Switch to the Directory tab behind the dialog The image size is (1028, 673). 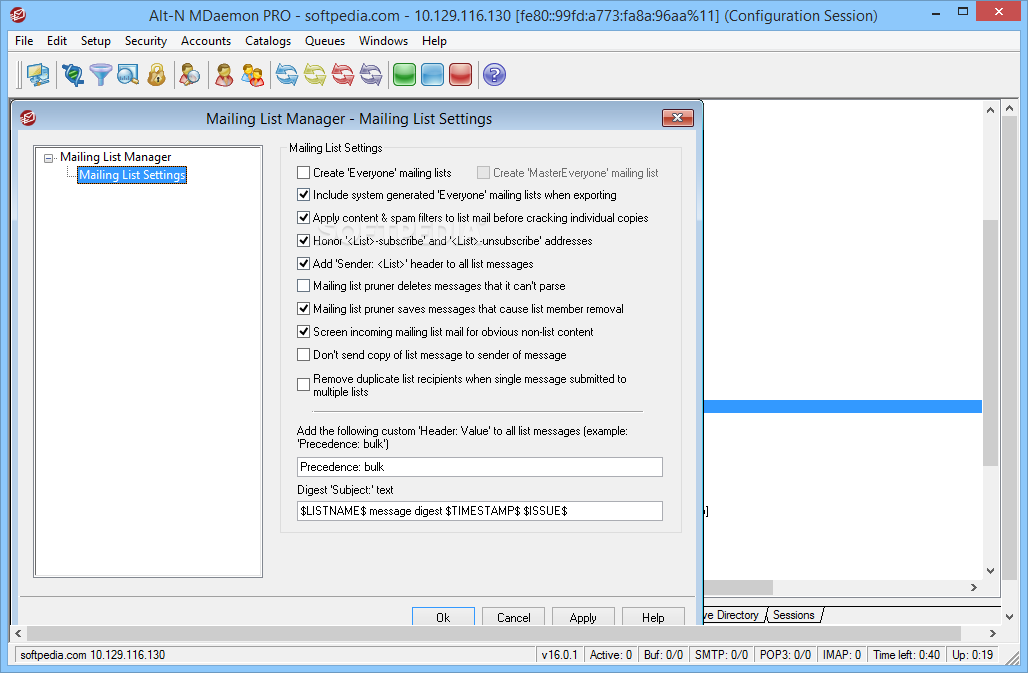coord(733,615)
